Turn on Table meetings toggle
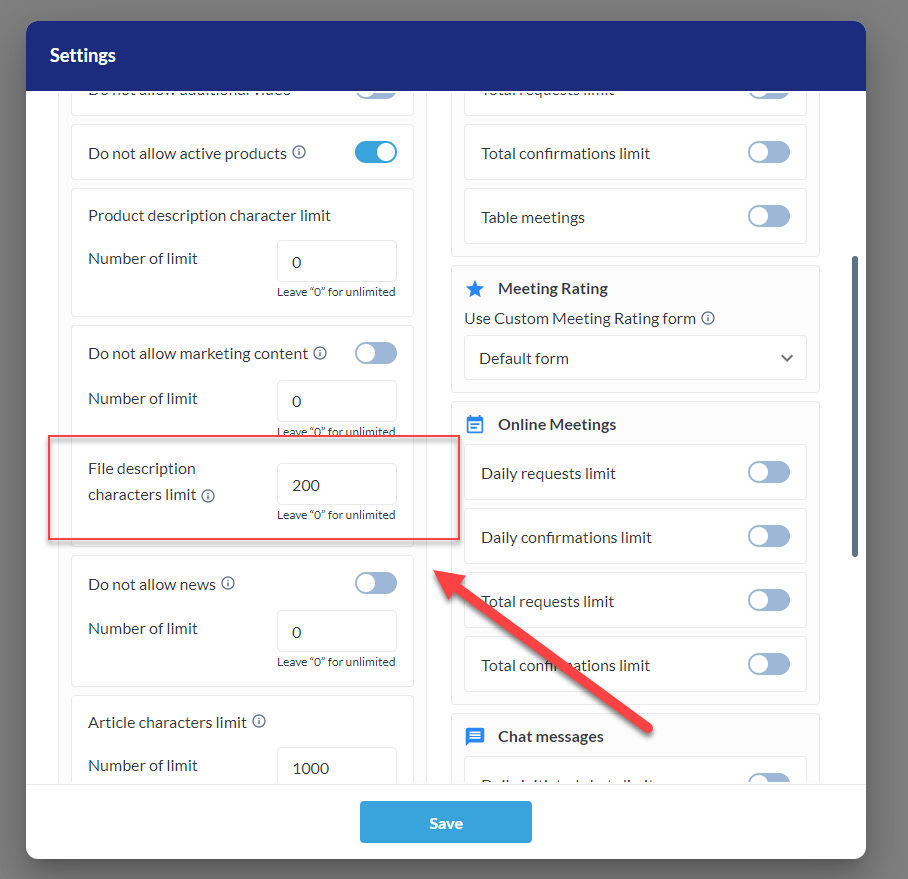This screenshot has height=879, width=908. (x=768, y=217)
